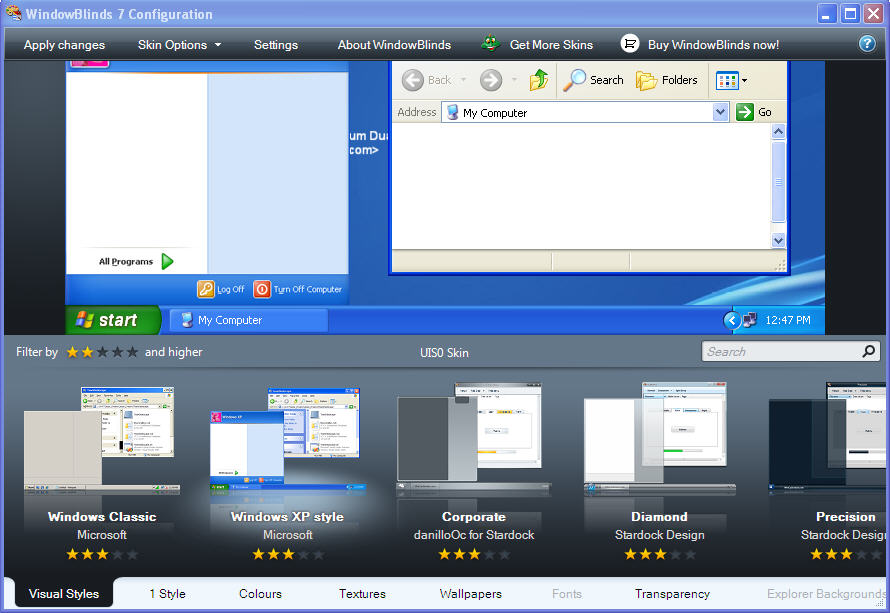
Task: Click the Settings menu item
Action: [275, 43]
